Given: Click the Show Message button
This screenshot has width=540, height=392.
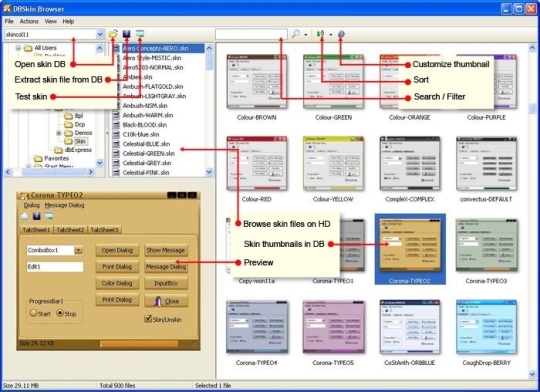Looking at the screenshot, I should [166, 250].
